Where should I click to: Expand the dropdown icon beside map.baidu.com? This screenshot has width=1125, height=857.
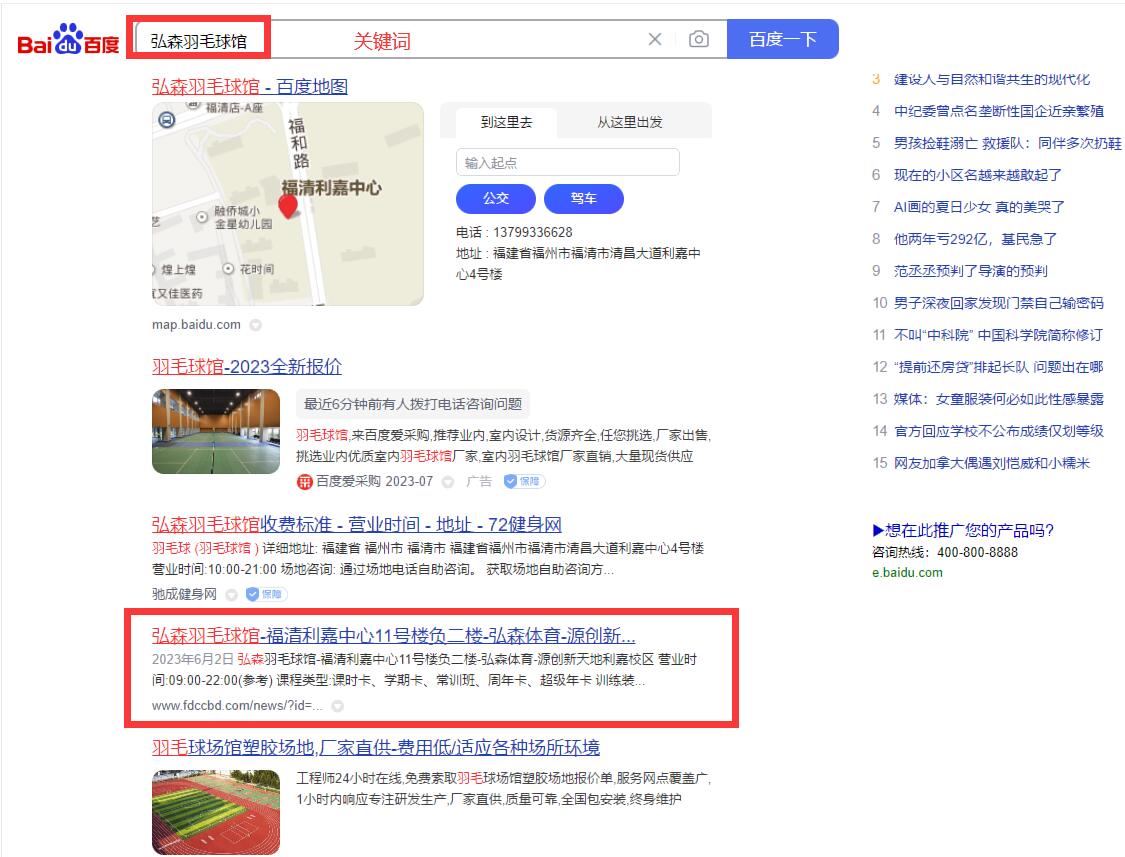coord(255,325)
